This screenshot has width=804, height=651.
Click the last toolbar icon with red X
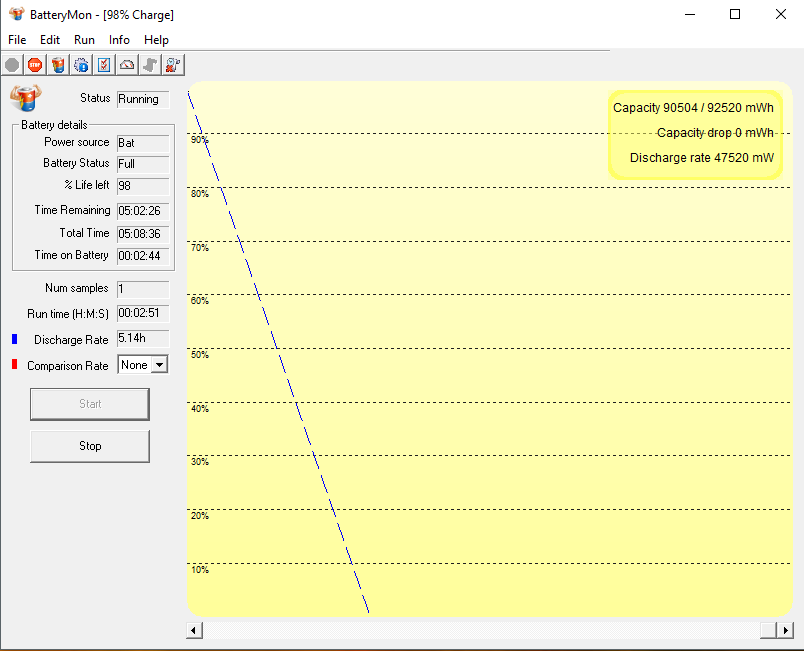coord(172,65)
